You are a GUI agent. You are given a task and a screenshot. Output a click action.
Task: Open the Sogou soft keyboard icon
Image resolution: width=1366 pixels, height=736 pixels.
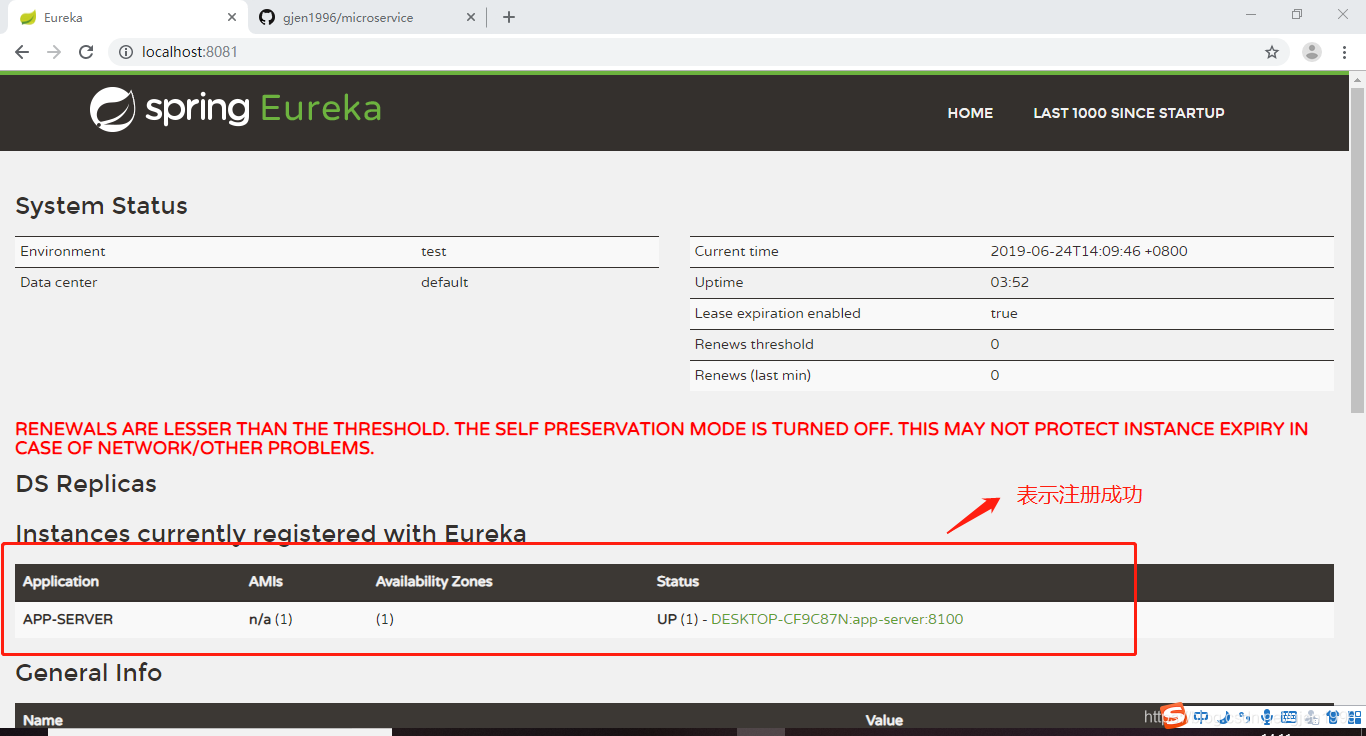pyautogui.click(x=1289, y=717)
